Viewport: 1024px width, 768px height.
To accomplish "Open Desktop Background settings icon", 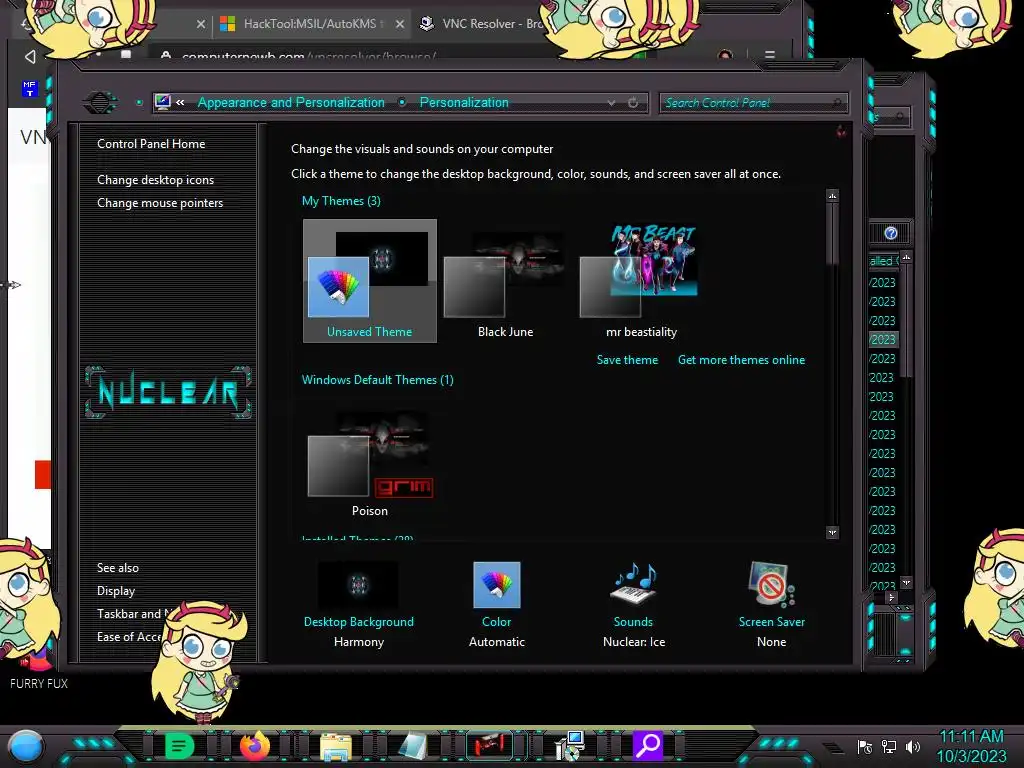I will click(x=358, y=585).
